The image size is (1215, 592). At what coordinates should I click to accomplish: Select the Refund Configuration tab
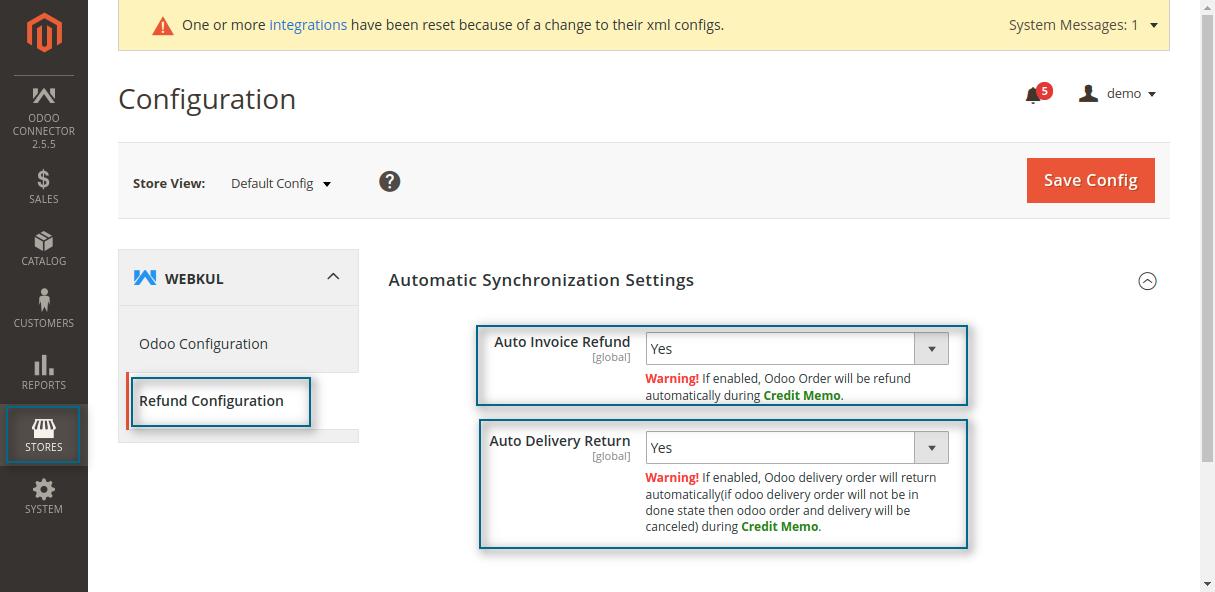[x=212, y=401]
